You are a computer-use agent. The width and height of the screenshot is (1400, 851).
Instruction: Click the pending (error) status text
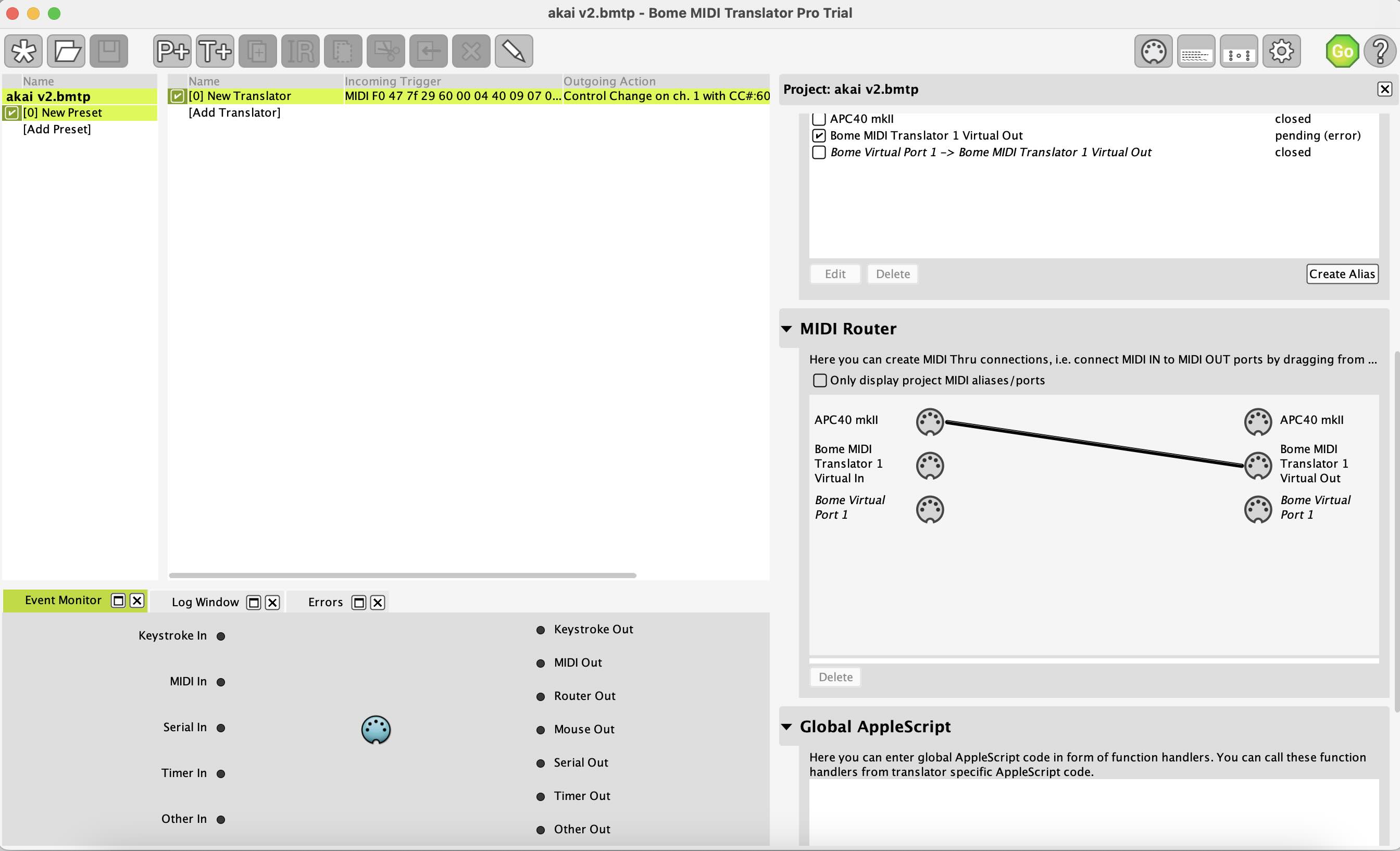[x=1318, y=135]
